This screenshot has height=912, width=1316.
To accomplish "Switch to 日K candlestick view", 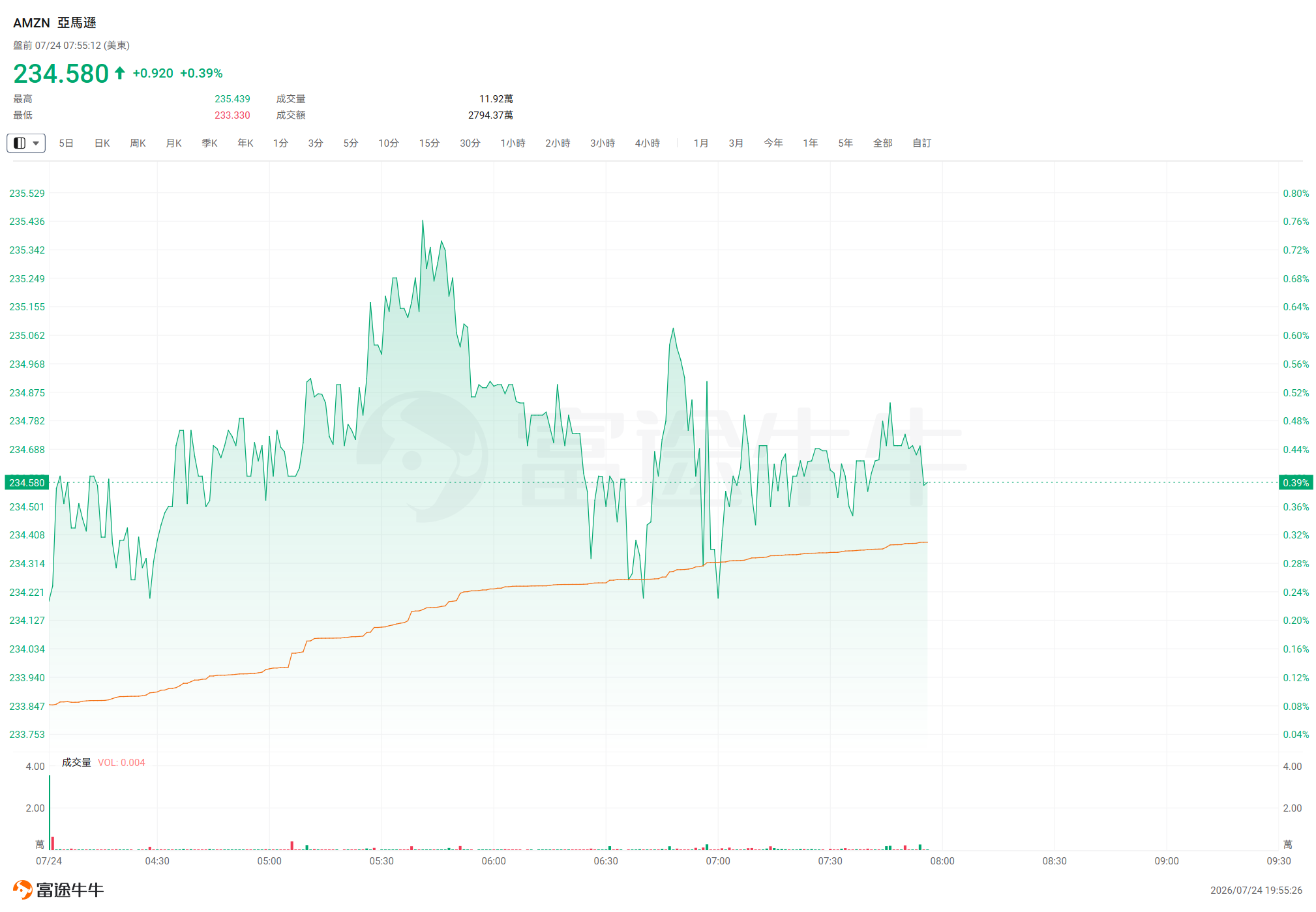I will click(x=102, y=143).
